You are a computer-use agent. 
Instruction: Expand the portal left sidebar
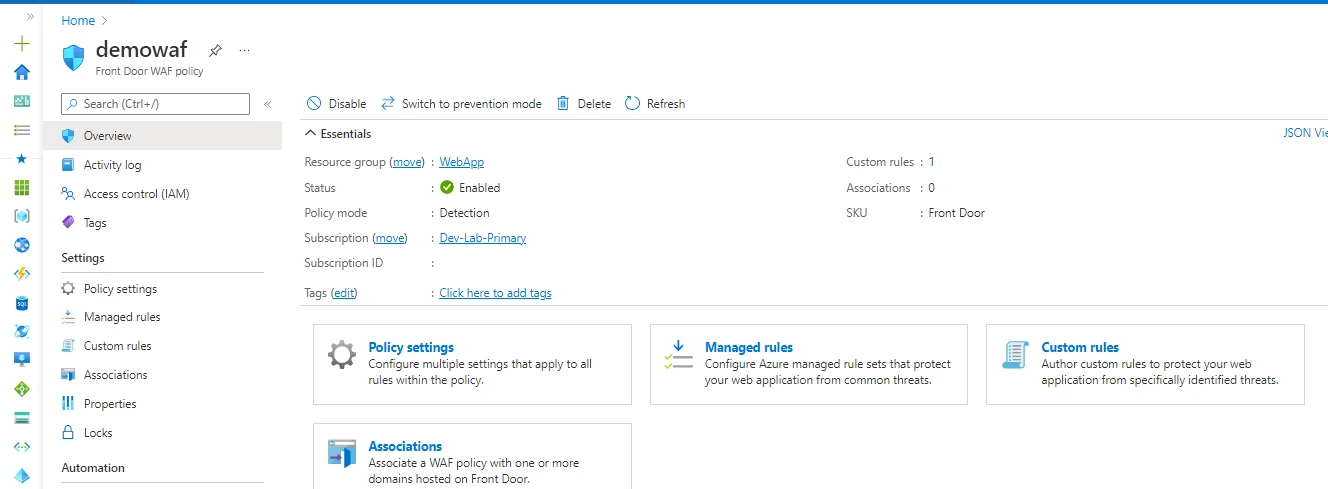click(30, 17)
